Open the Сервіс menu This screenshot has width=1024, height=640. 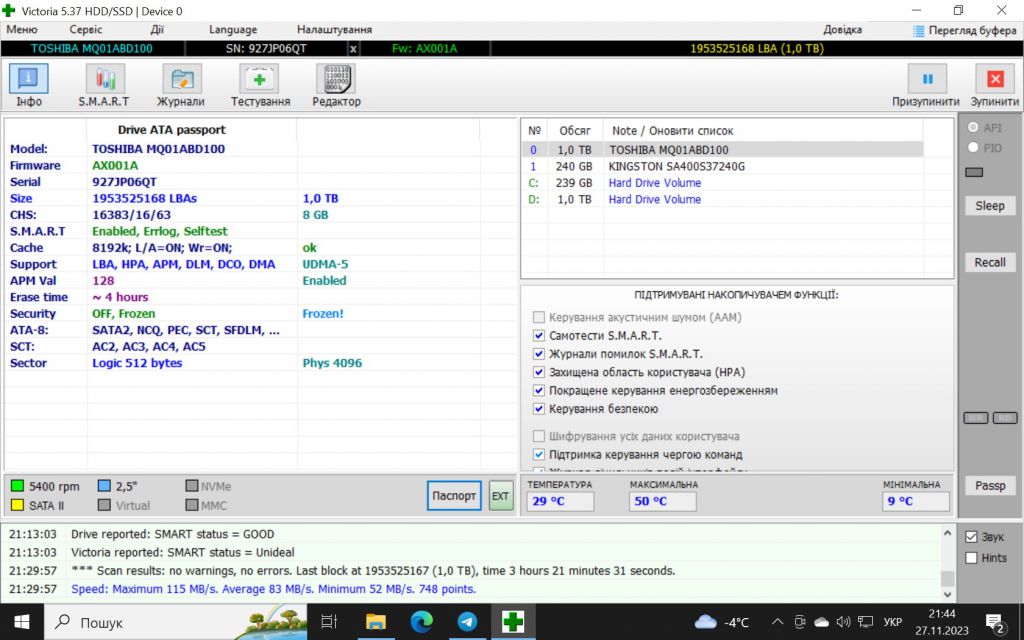pos(86,29)
